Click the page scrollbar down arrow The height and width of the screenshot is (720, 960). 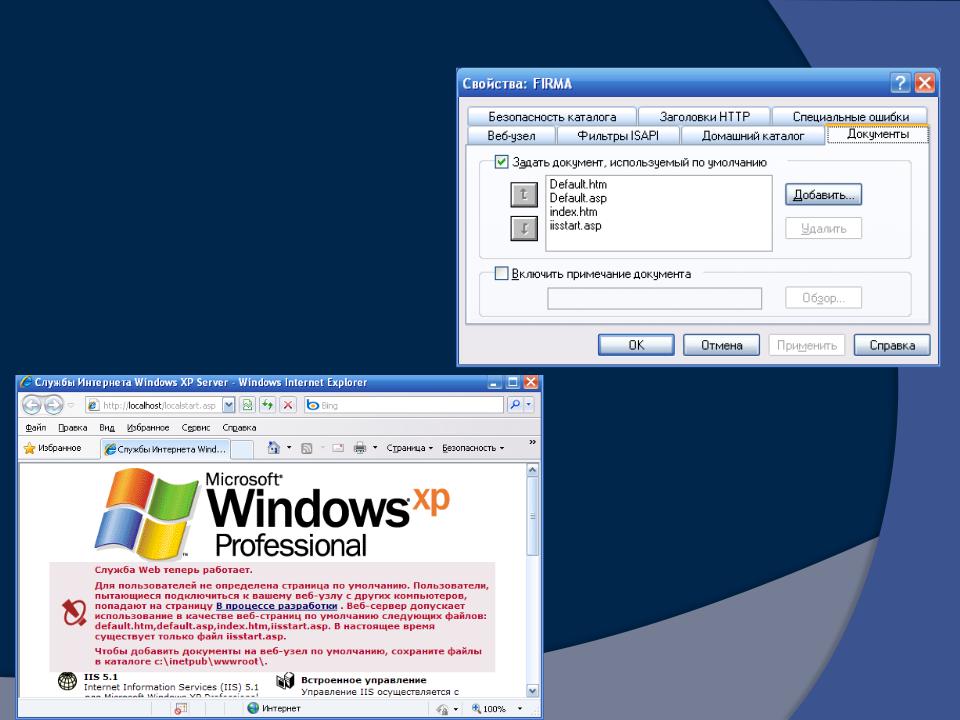click(x=532, y=690)
